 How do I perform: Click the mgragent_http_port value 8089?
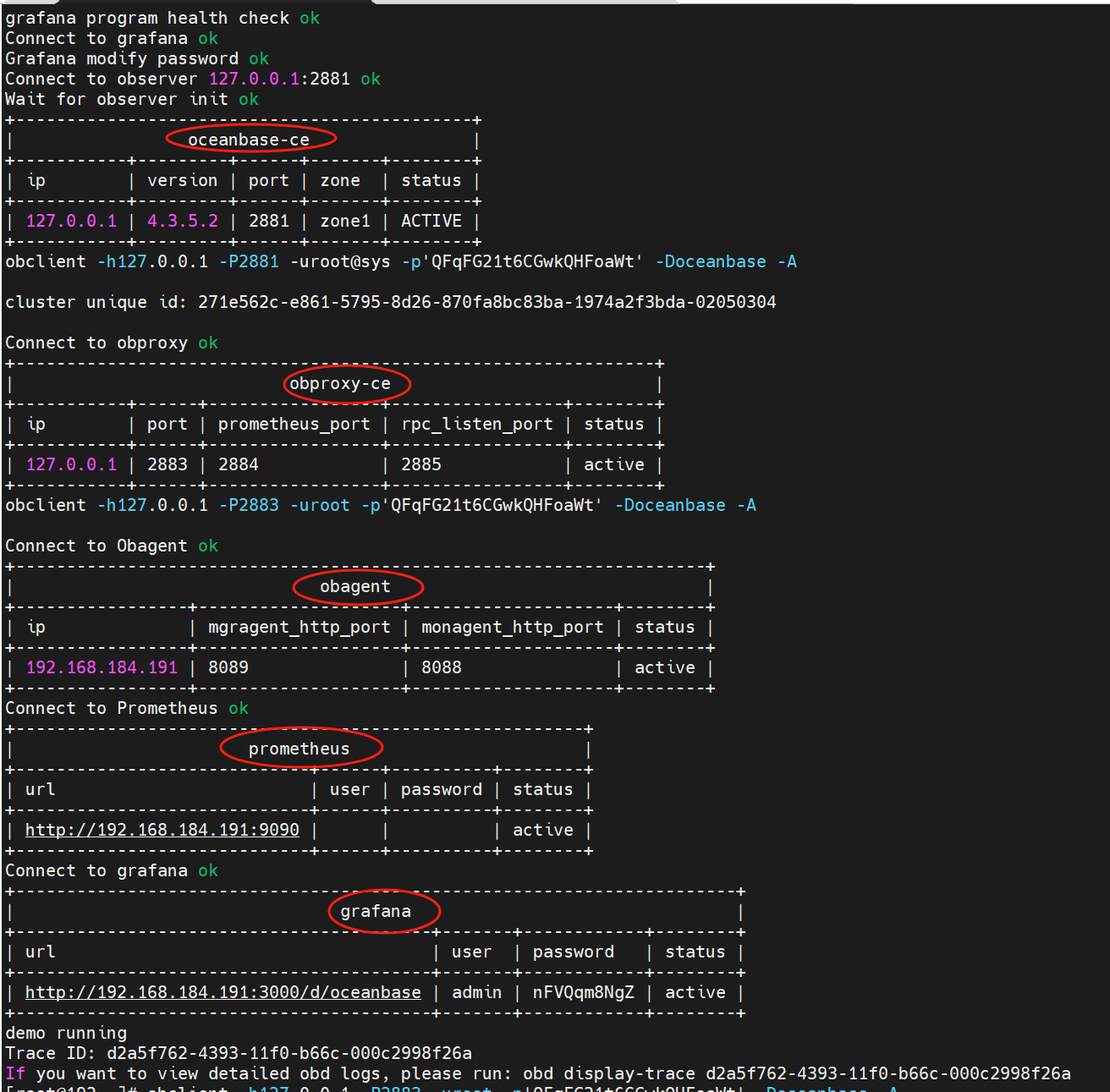coord(228,667)
